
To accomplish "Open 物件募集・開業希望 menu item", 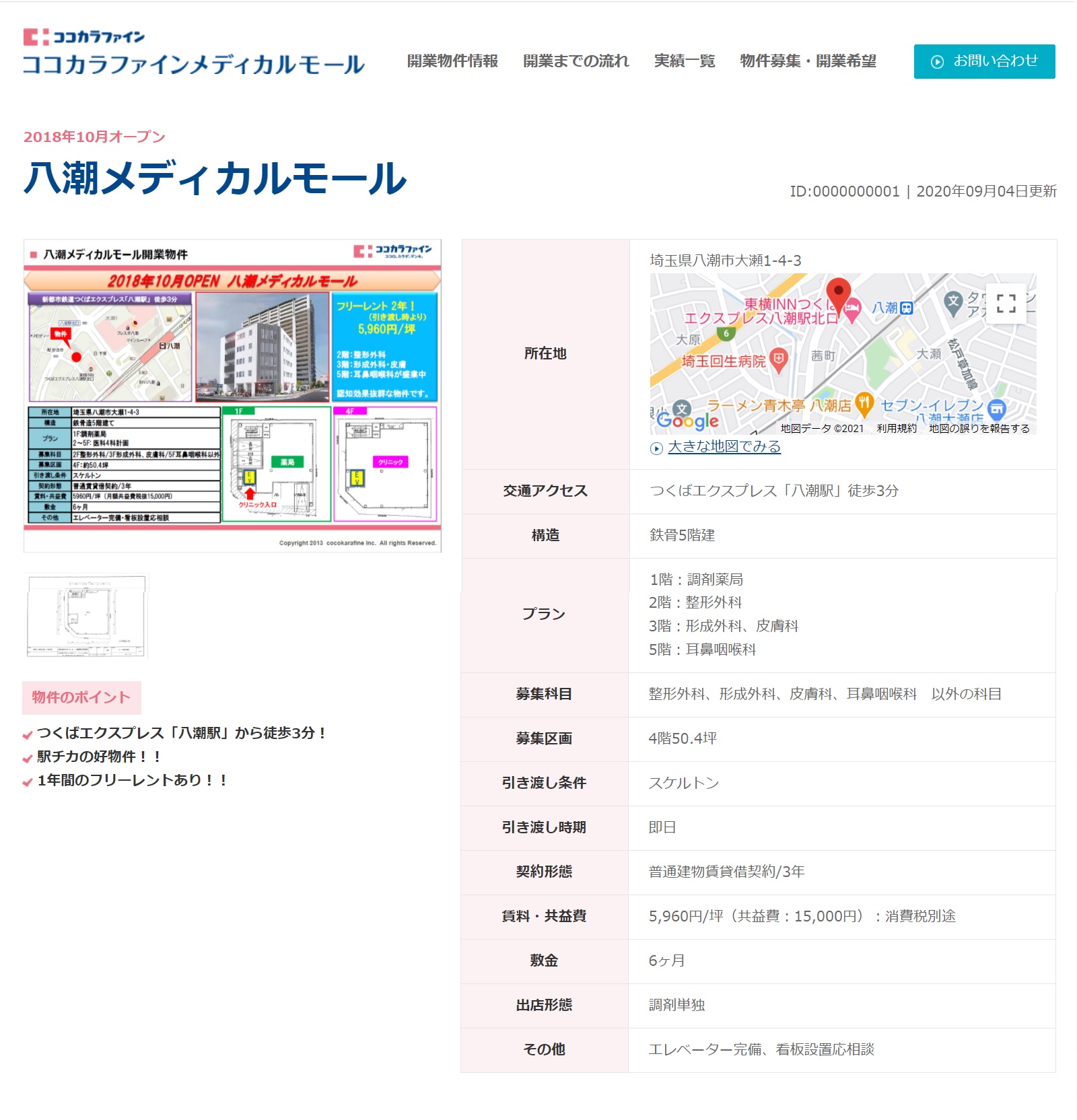I will (x=808, y=61).
